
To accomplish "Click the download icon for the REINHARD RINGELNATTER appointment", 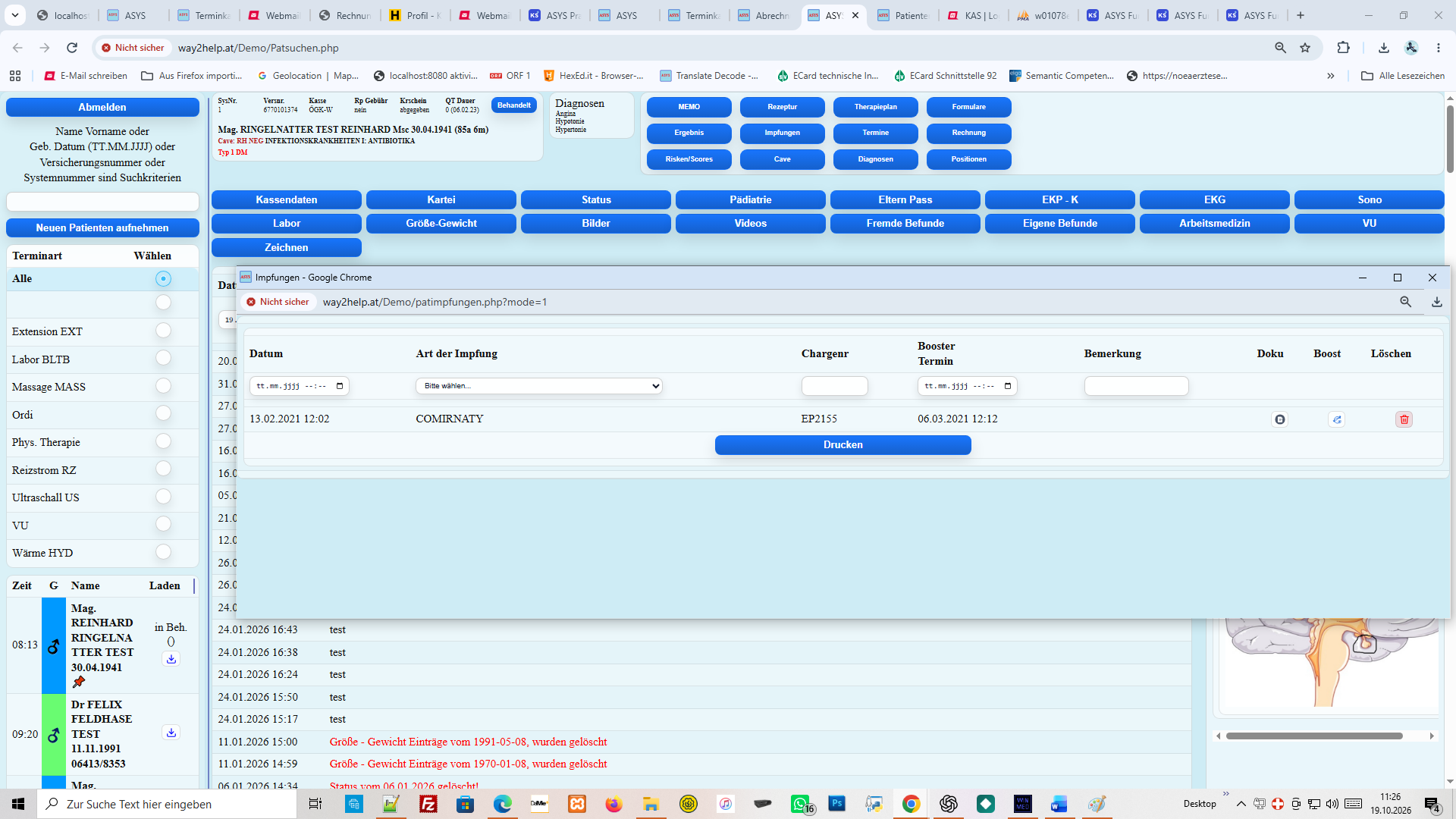I will point(171,659).
